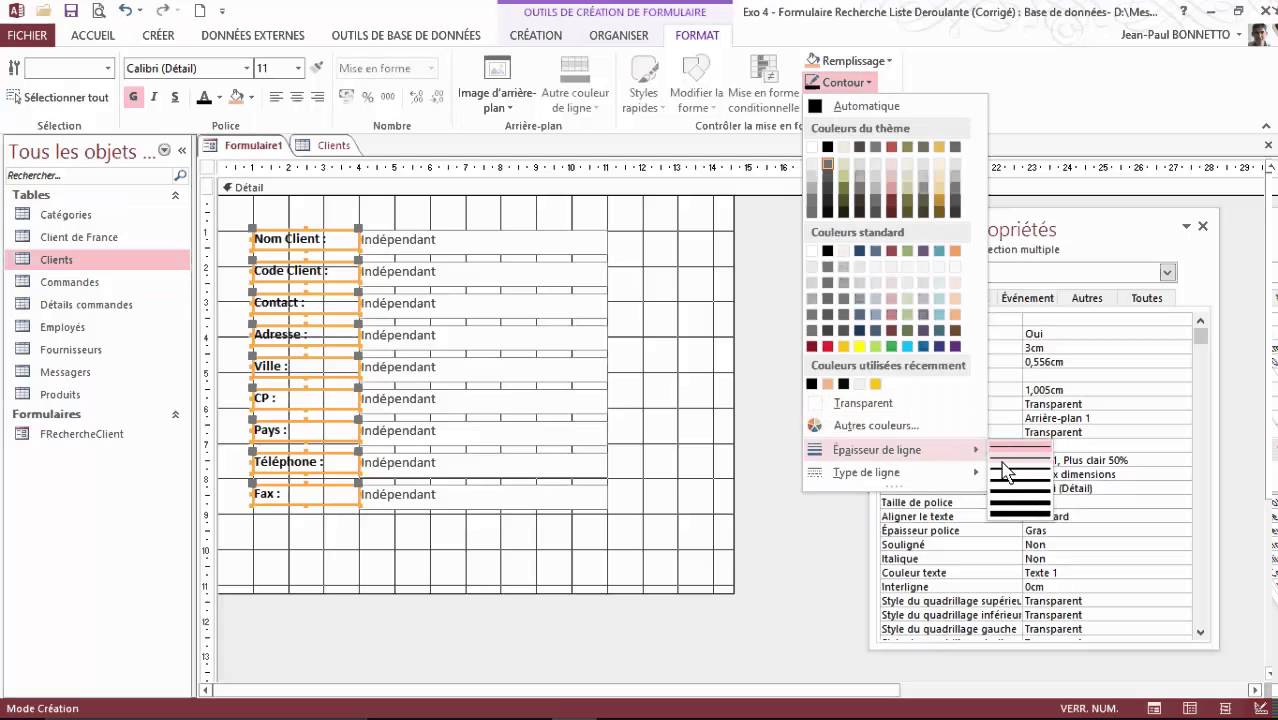Click the Redo arrow icon
The image size is (1278, 720).
[164, 11]
